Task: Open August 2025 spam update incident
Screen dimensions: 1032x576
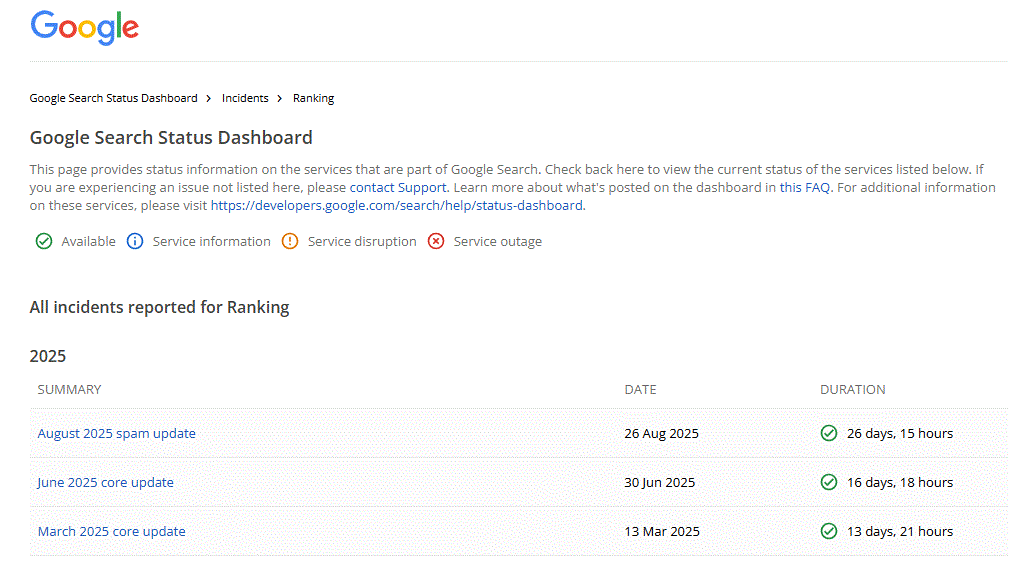Action: (116, 434)
